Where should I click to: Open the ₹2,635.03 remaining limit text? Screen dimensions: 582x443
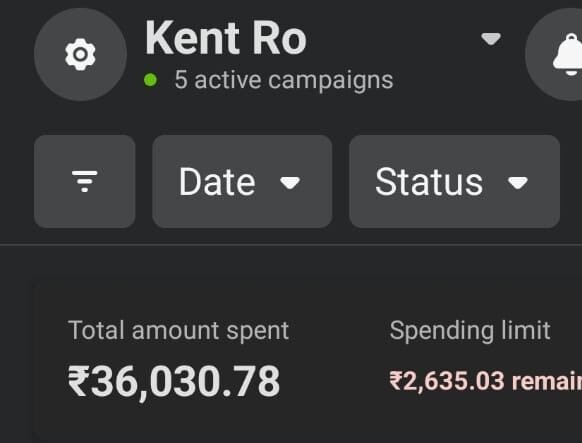[485, 381]
